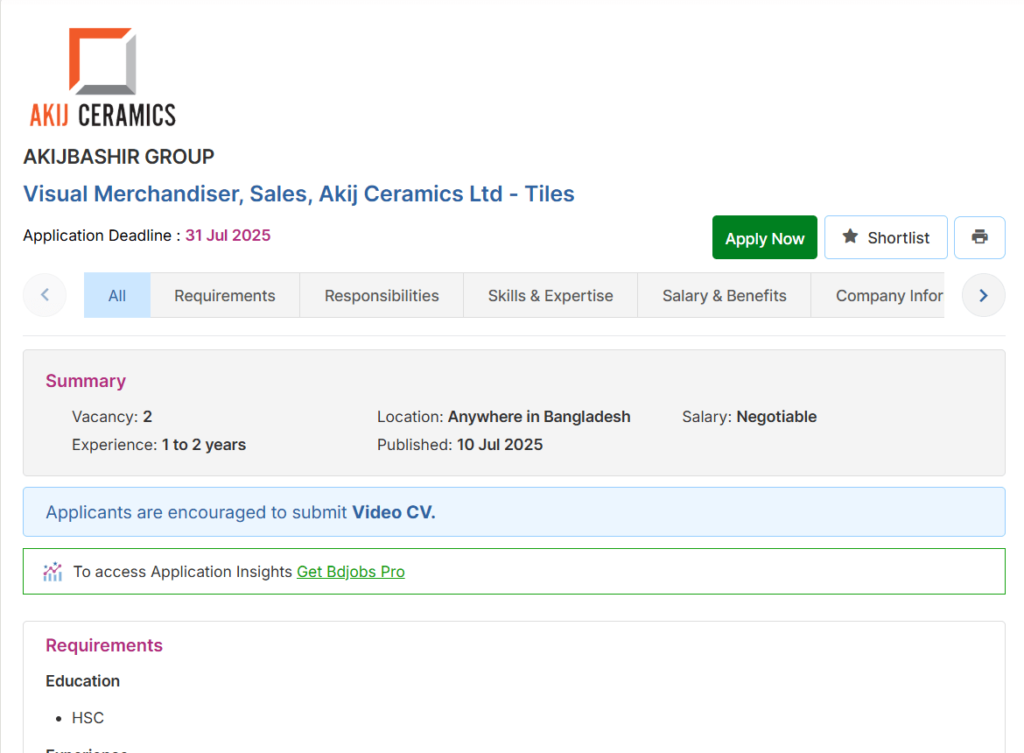Click location Anywhere in Bangladesh
This screenshot has height=753, width=1024.
tap(504, 417)
